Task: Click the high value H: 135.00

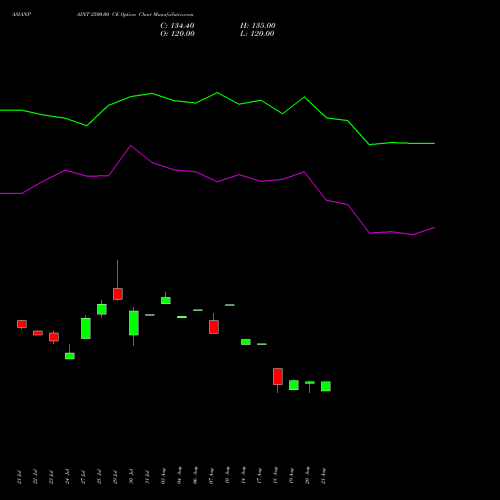Action: (x=258, y=26)
